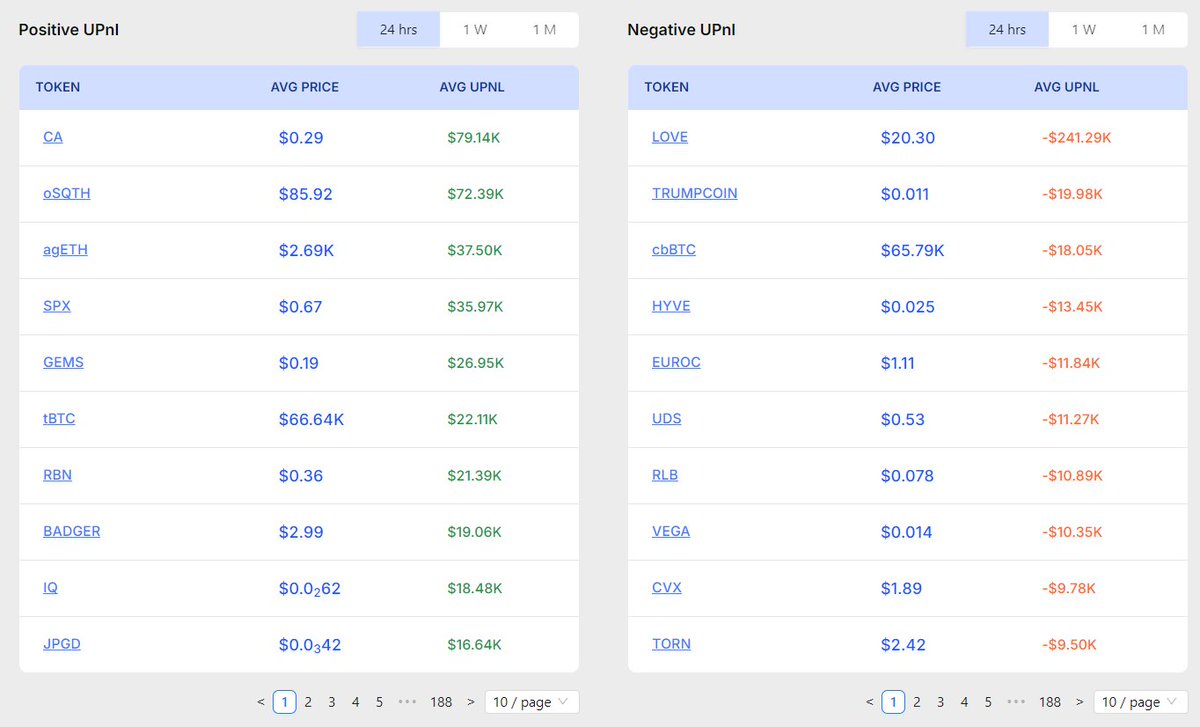Click AVG UPNL header in Positive UPnl table
This screenshot has width=1200, height=727.
click(472, 87)
